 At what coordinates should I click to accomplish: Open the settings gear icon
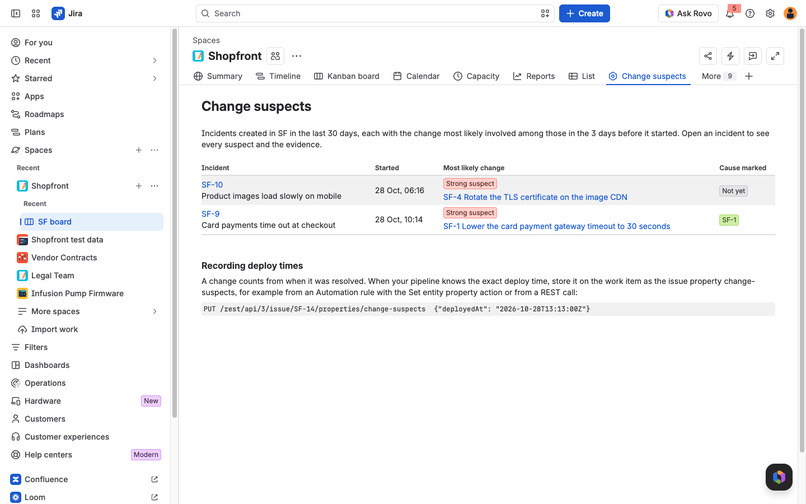click(x=770, y=13)
